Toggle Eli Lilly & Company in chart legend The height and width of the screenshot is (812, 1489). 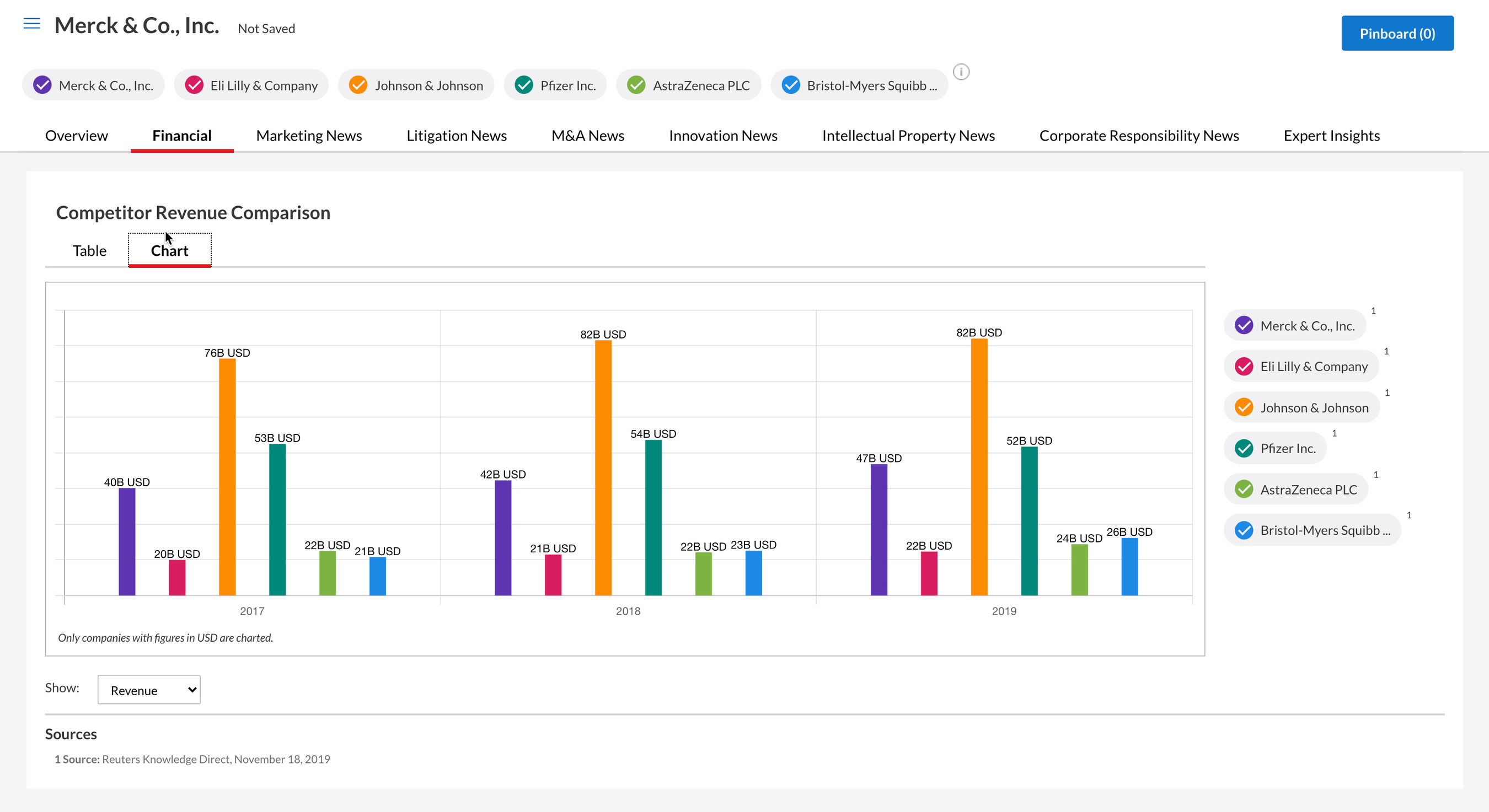[1301, 367]
